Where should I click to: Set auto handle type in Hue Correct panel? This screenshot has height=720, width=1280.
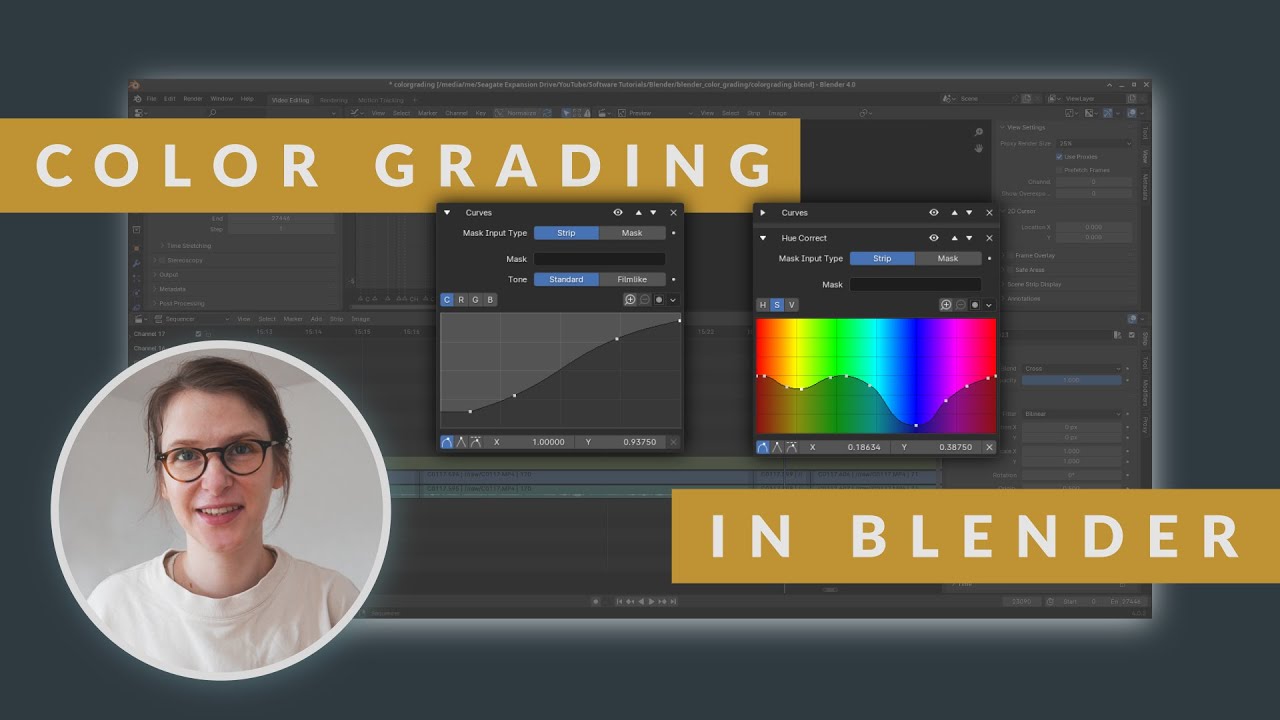(x=763, y=447)
